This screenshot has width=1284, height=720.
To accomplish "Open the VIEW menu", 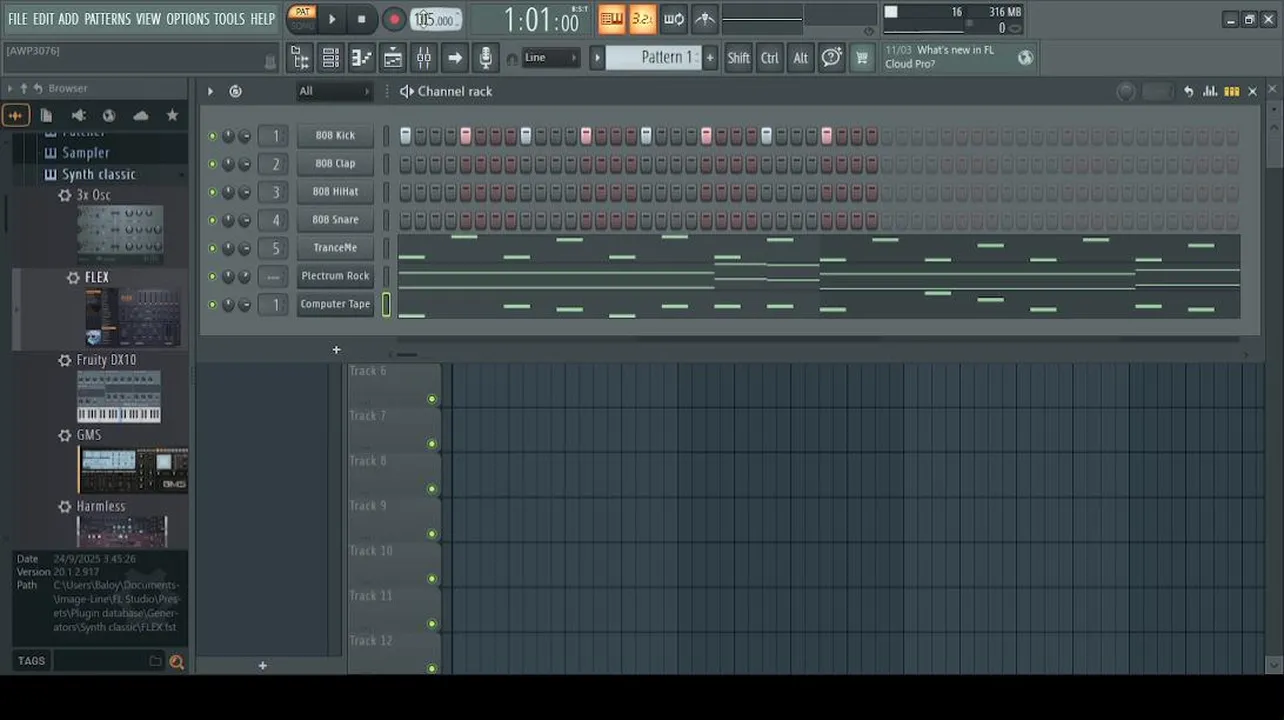I will tap(148, 19).
